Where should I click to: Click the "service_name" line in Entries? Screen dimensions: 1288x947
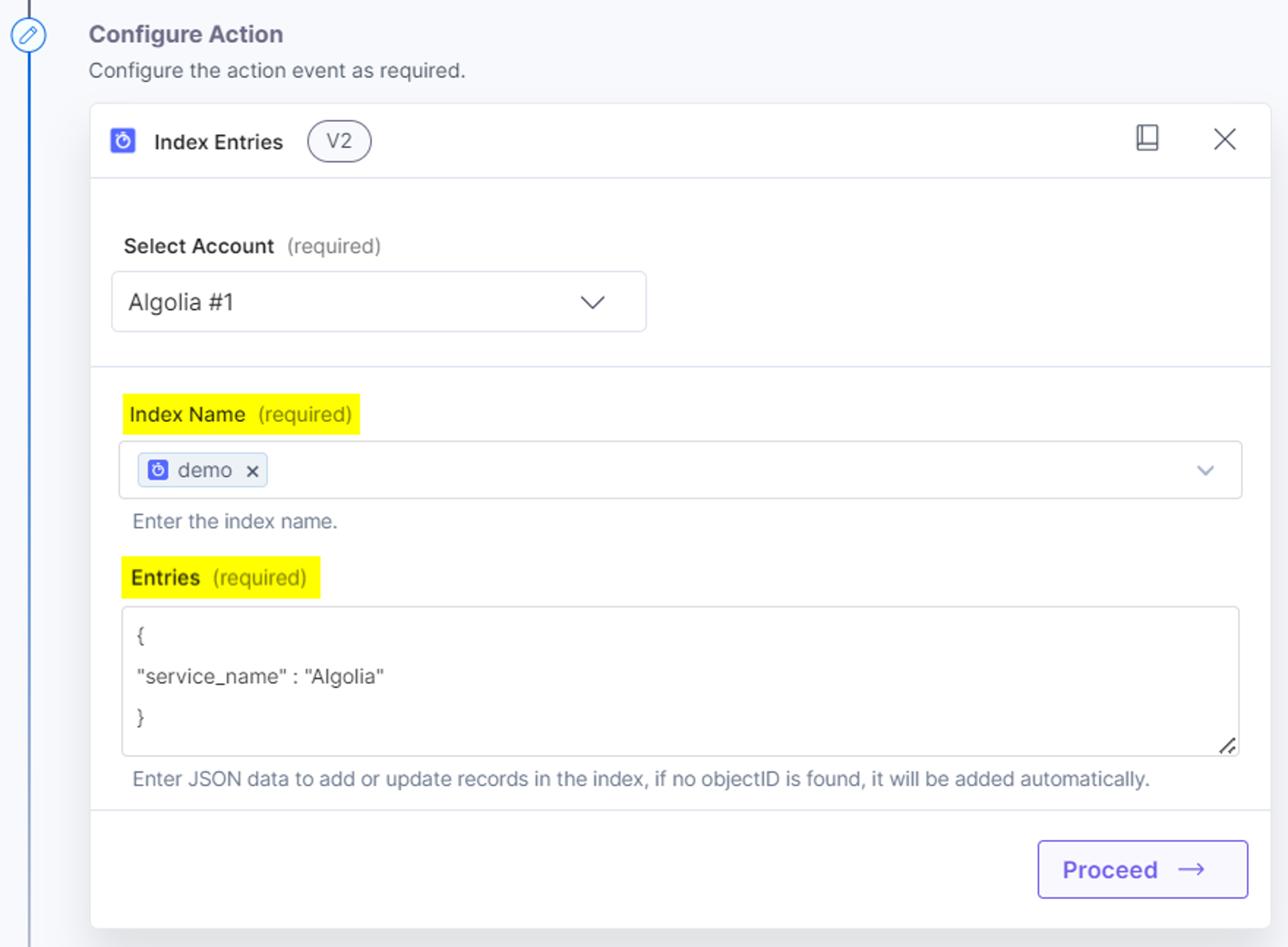pos(260,677)
